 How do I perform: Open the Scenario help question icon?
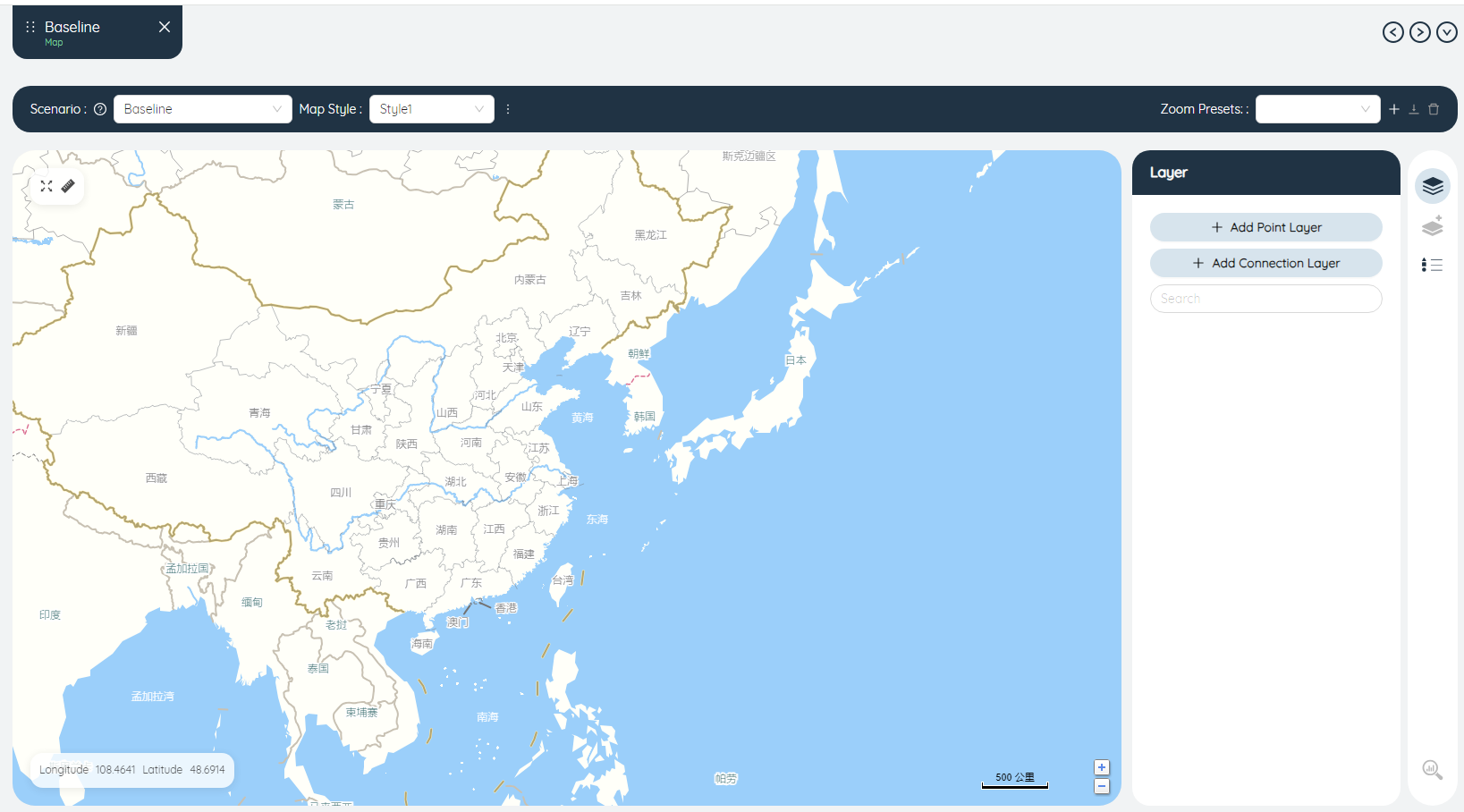(x=100, y=109)
